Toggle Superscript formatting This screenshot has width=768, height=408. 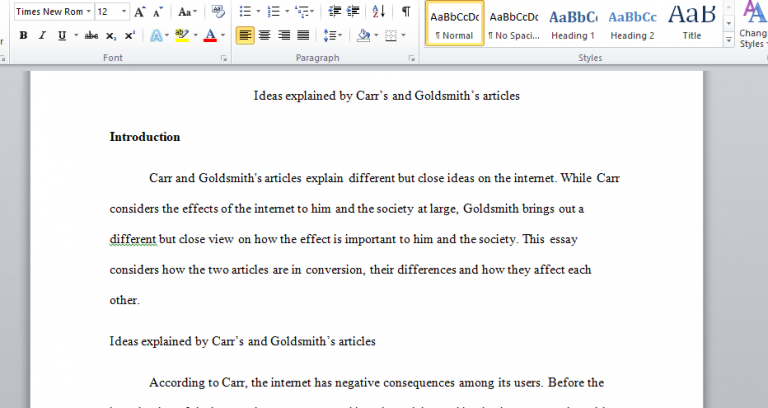[130, 36]
